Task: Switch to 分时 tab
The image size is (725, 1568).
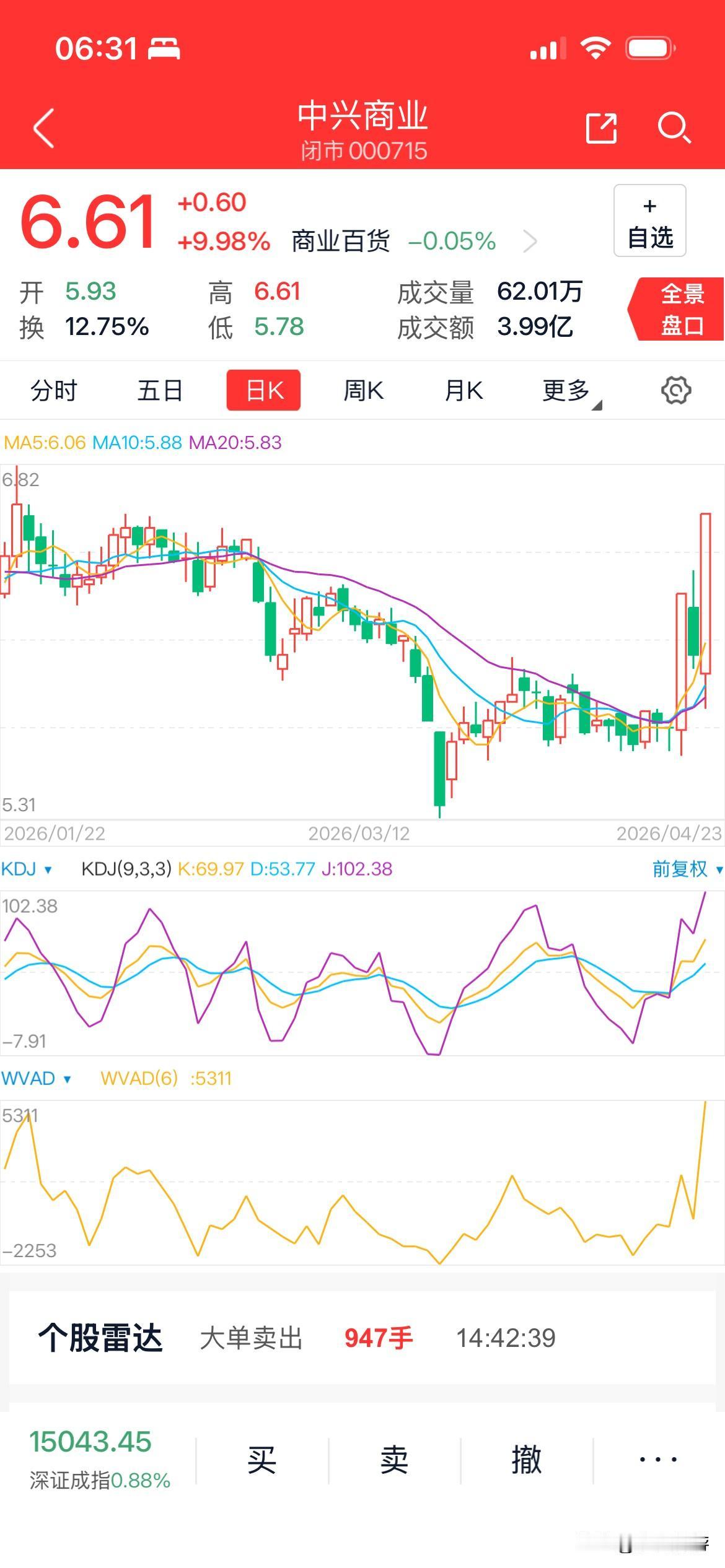Action: tap(54, 391)
